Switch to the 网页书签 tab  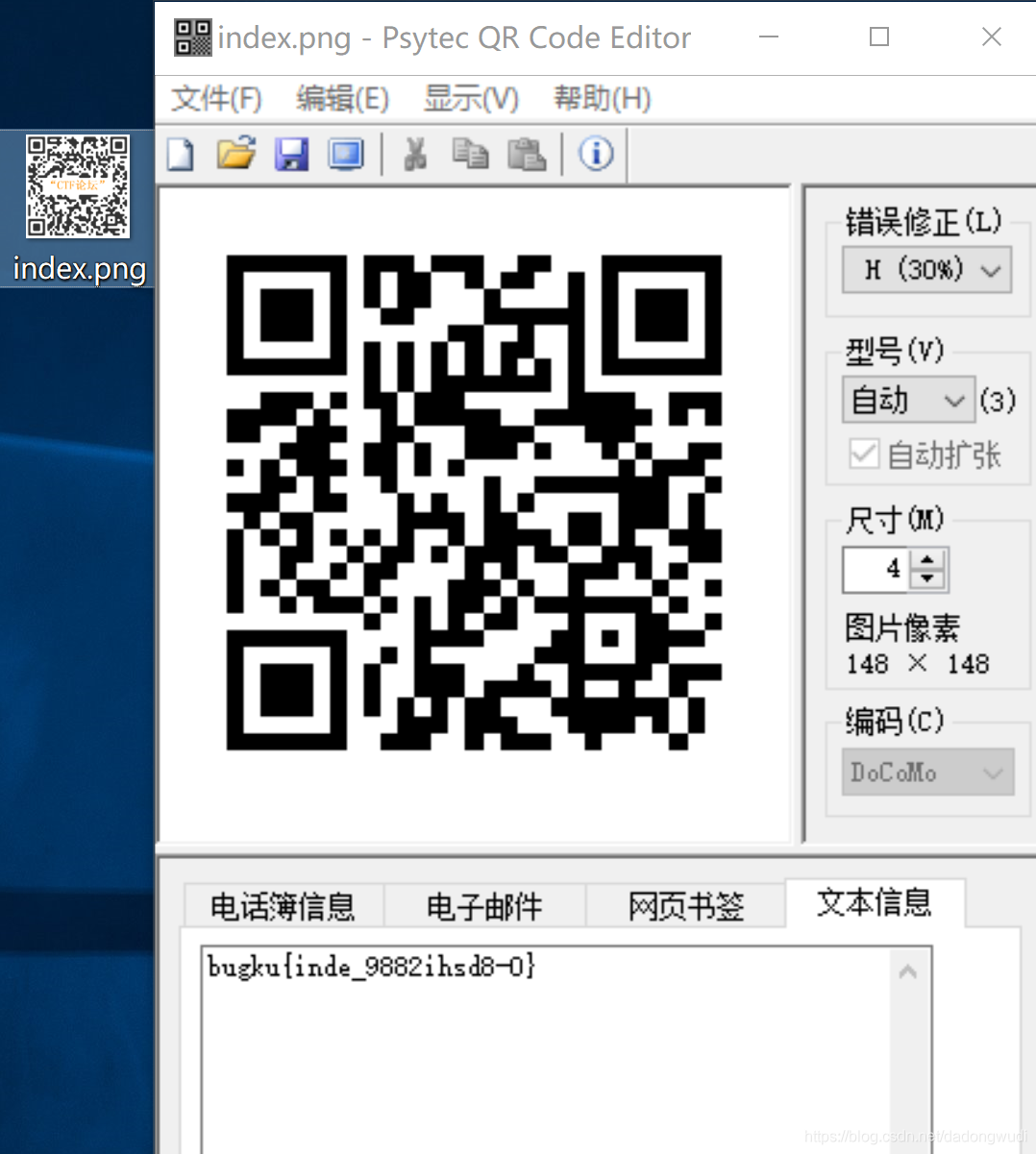(x=685, y=906)
